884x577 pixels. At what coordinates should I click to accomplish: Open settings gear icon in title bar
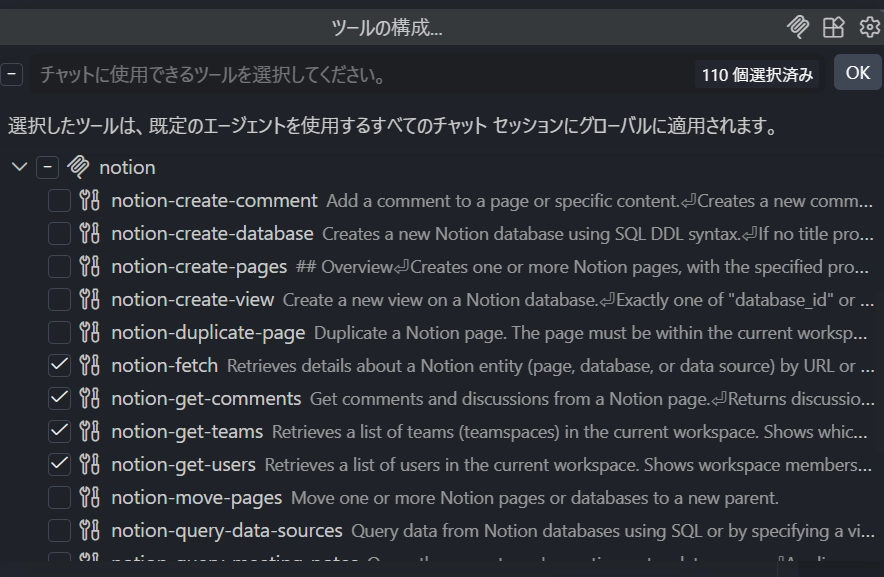[x=869, y=27]
